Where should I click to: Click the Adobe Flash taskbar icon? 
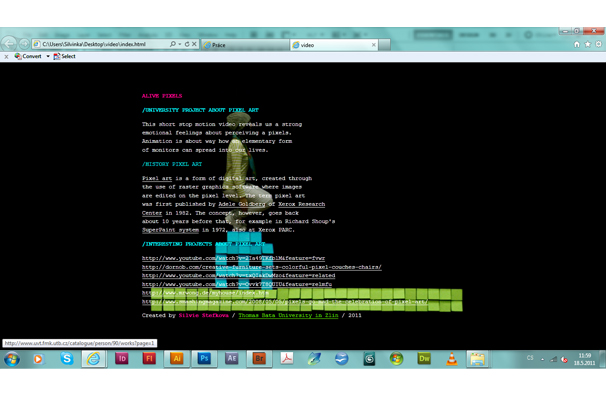tap(149, 358)
